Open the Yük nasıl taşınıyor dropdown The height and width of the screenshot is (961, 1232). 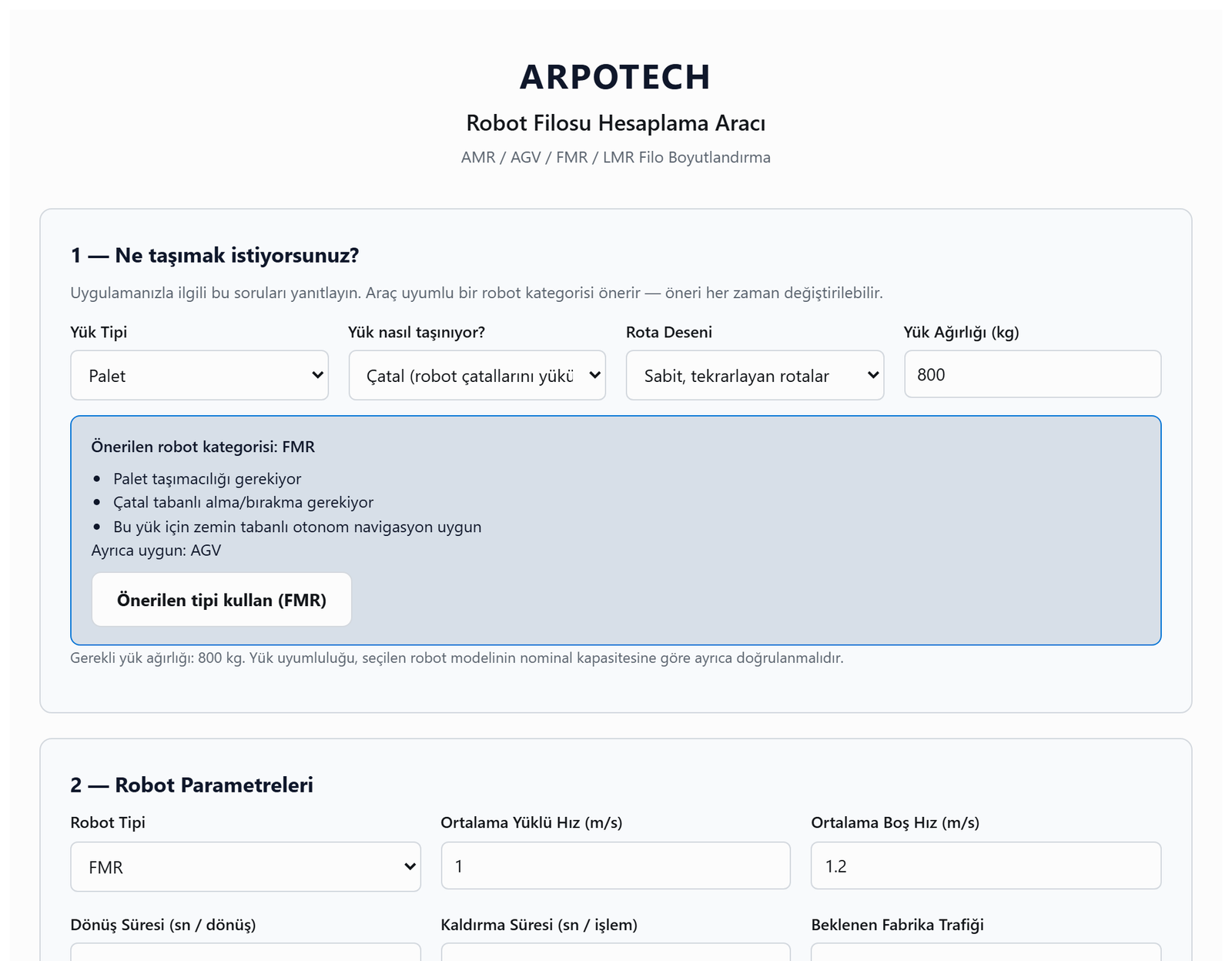(477, 375)
